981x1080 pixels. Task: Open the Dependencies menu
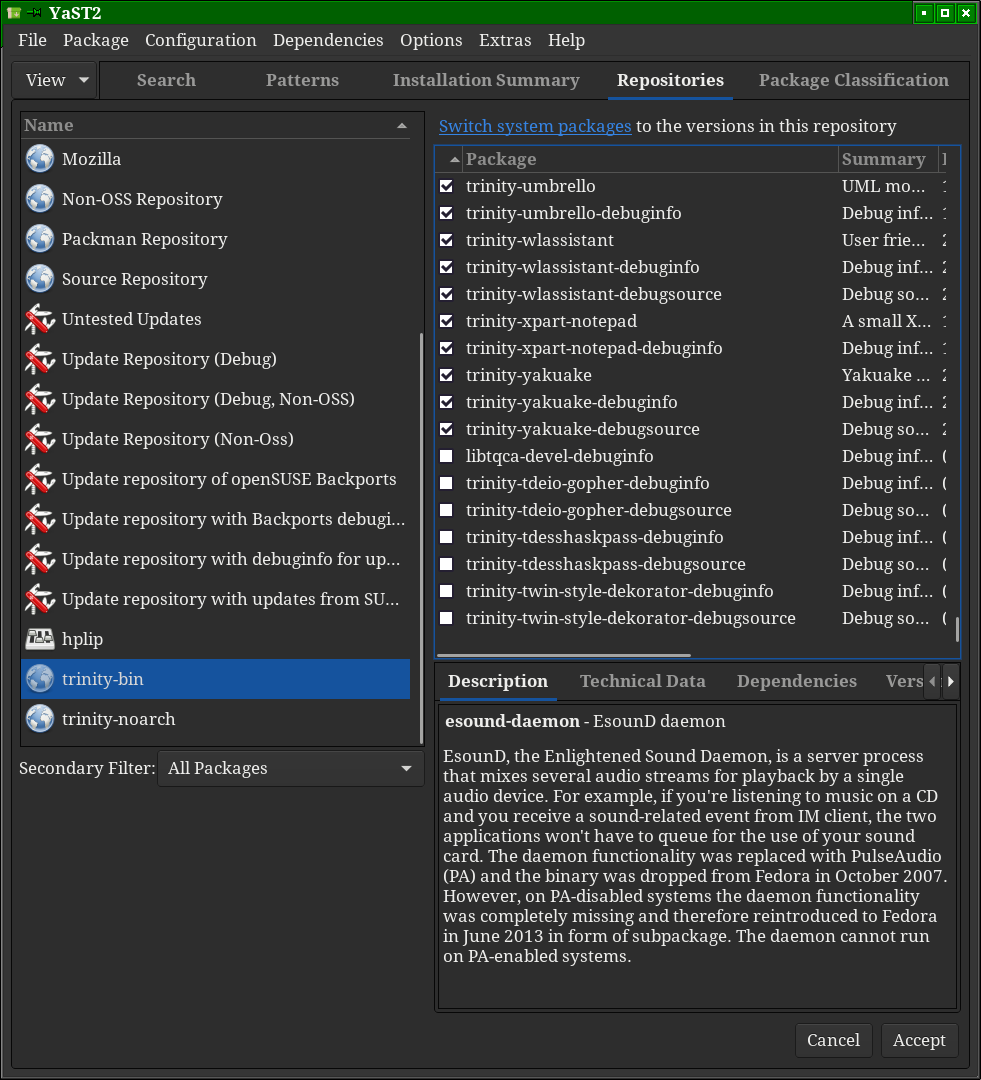[x=328, y=40]
